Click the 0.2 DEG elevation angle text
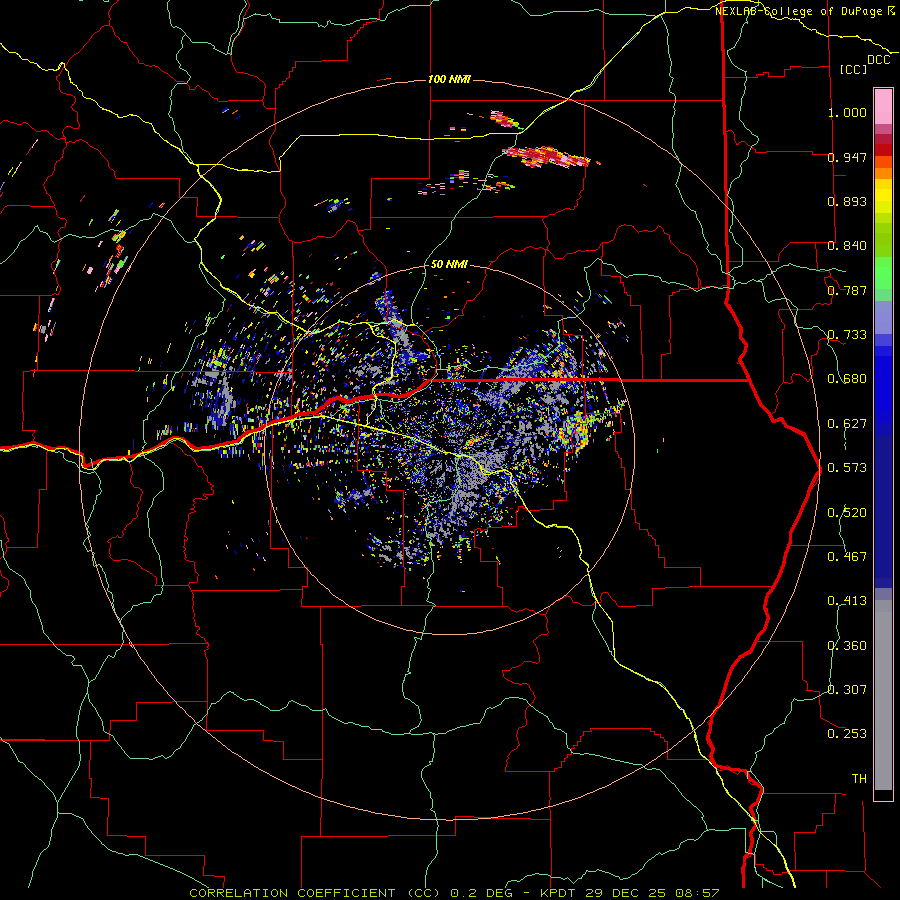The image size is (900, 900). click(x=481, y=893)
